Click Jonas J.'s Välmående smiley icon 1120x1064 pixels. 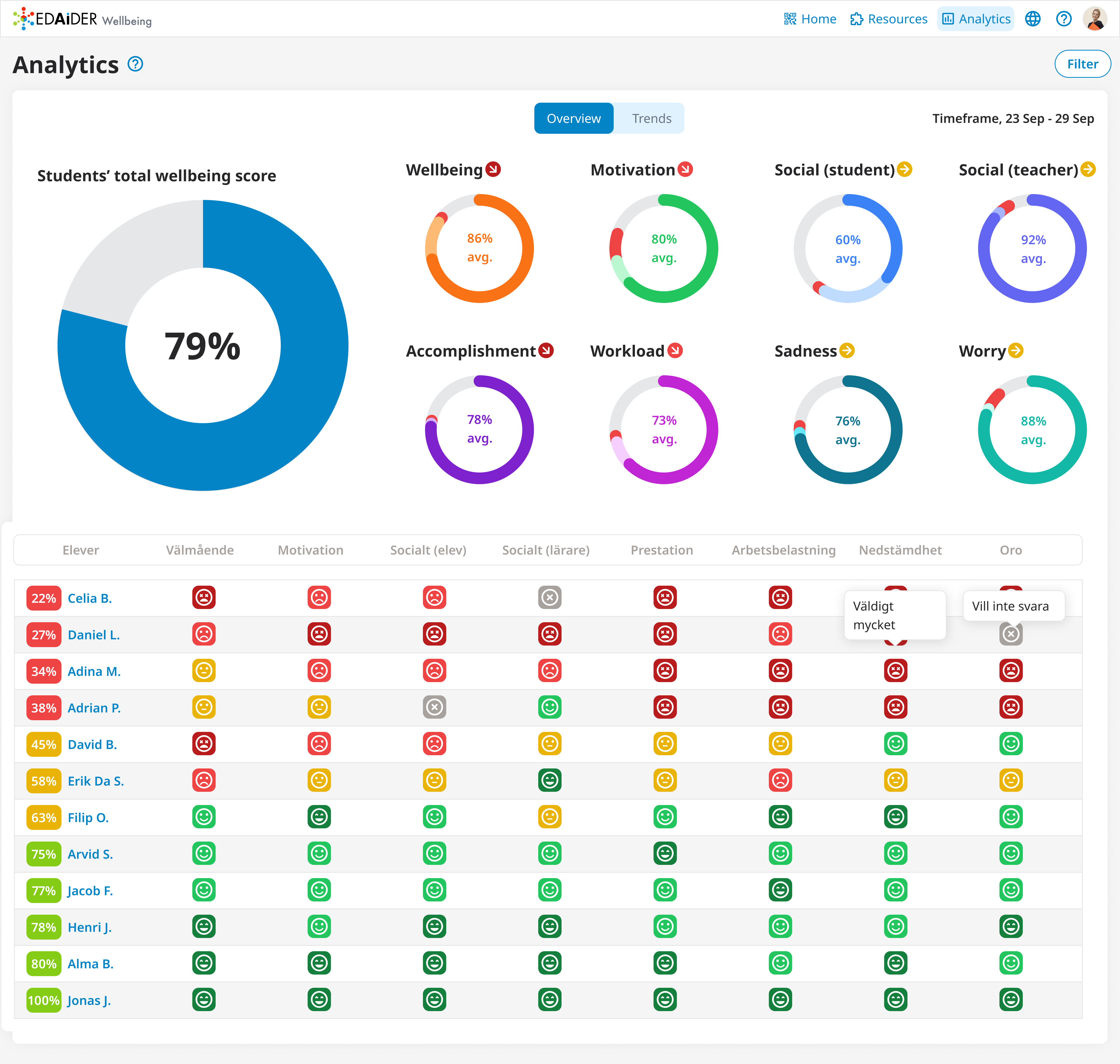point(204,999)
